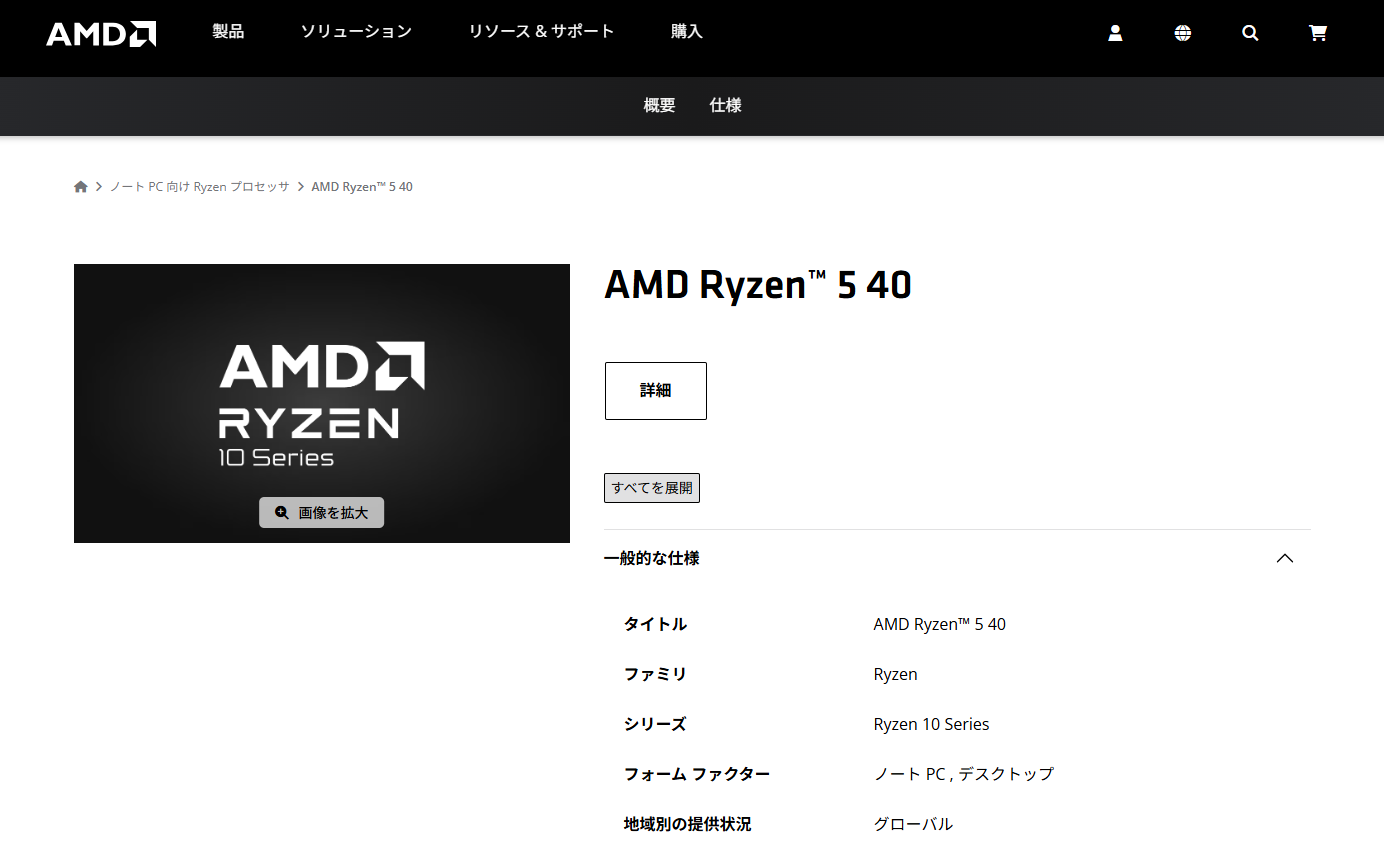1384x862 pixels.
Task: Click the ファミリ spec label
Action: point(656,675)
